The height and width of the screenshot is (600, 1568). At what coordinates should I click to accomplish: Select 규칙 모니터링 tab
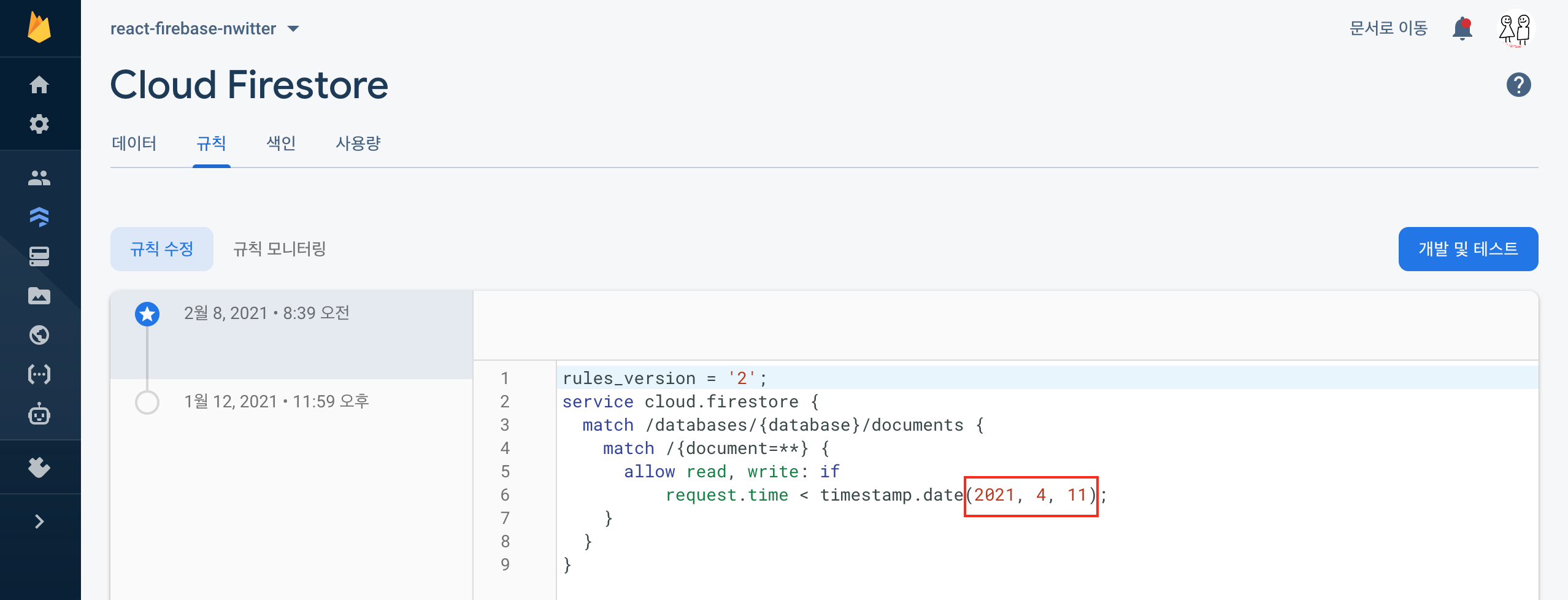tap(280, 249)
